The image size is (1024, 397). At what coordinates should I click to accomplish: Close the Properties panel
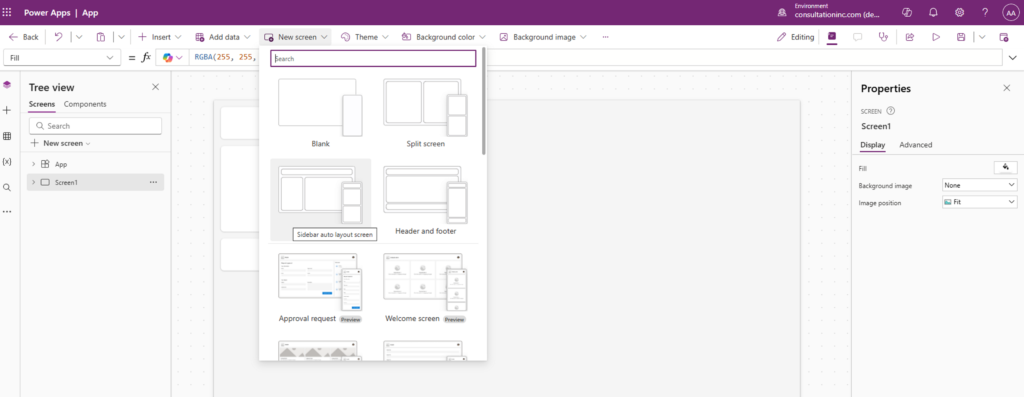point(1006,88)
